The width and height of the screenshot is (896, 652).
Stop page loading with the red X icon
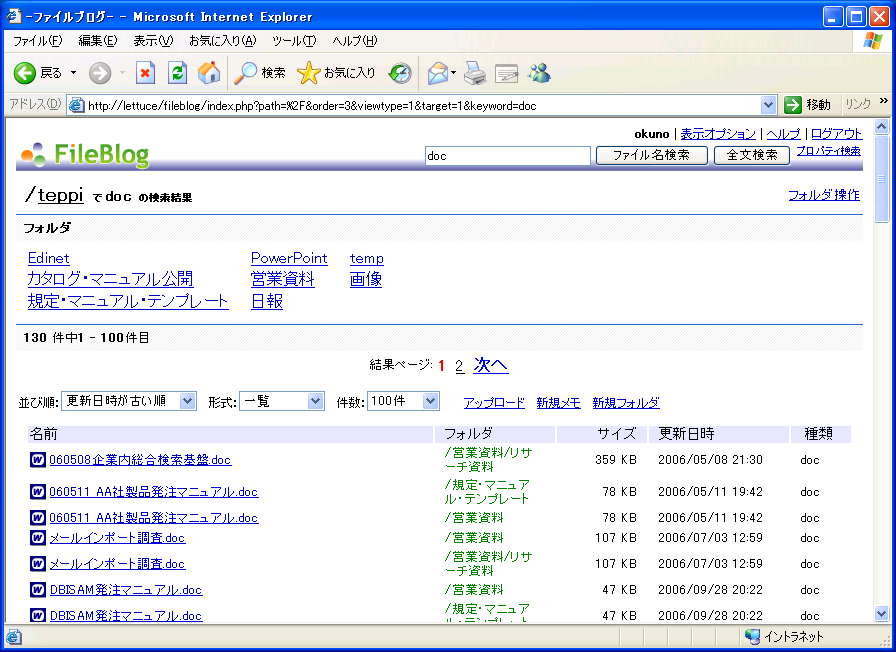pyautogui.click(x=145, y=73)
